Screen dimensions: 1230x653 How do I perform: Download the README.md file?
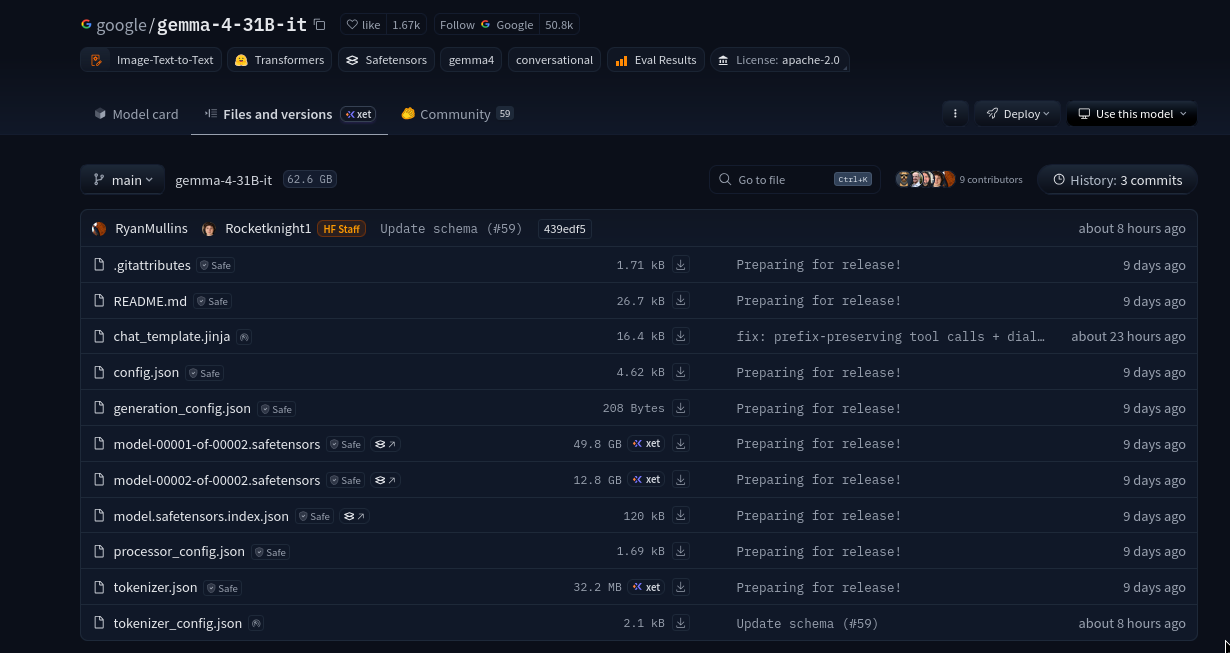click(x=681, y=301)
